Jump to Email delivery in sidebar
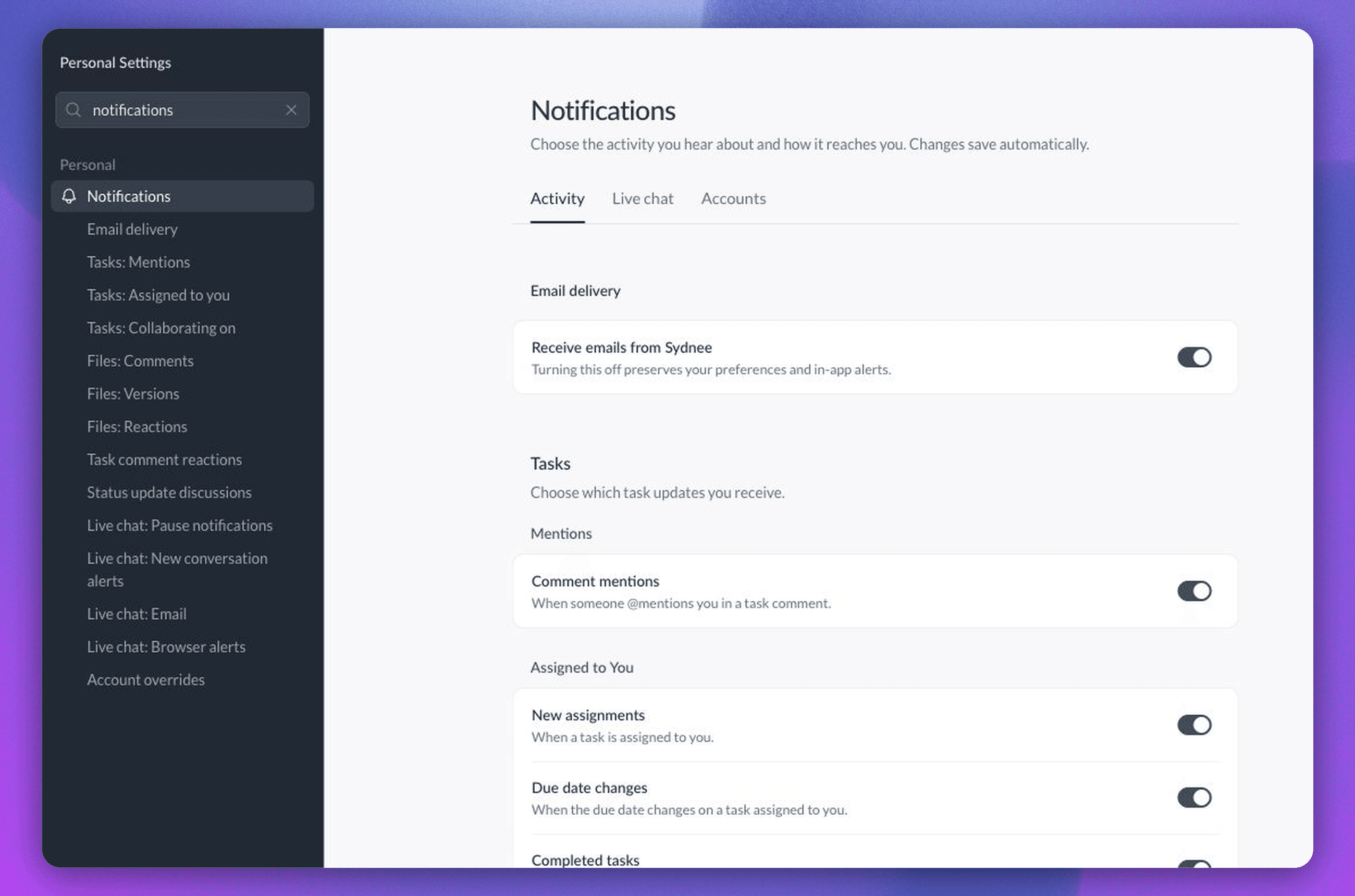Screen dimensions: 1355x896 click(x=132, y=229)
